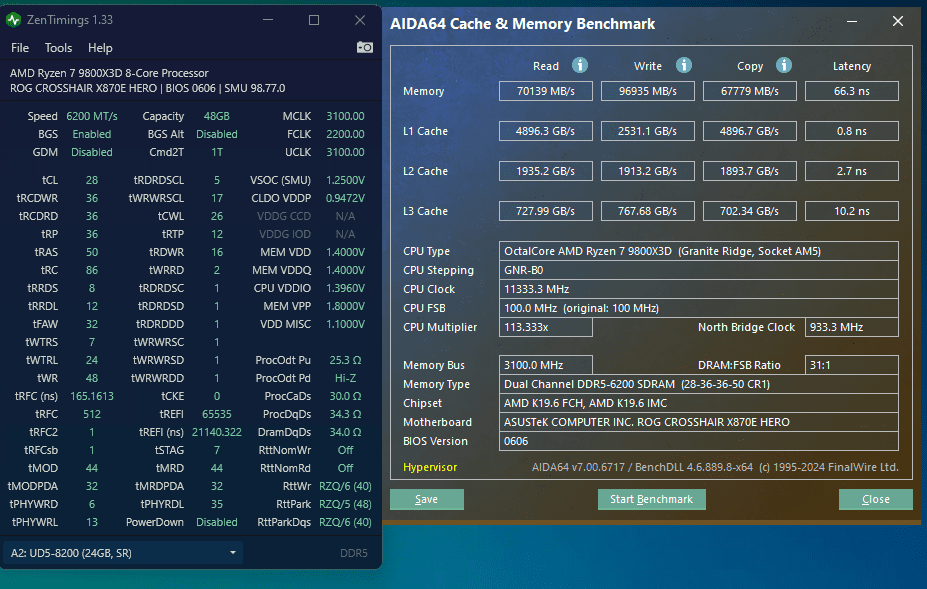
Task: Click the tCL value 28
Action: tap(92, 180)
